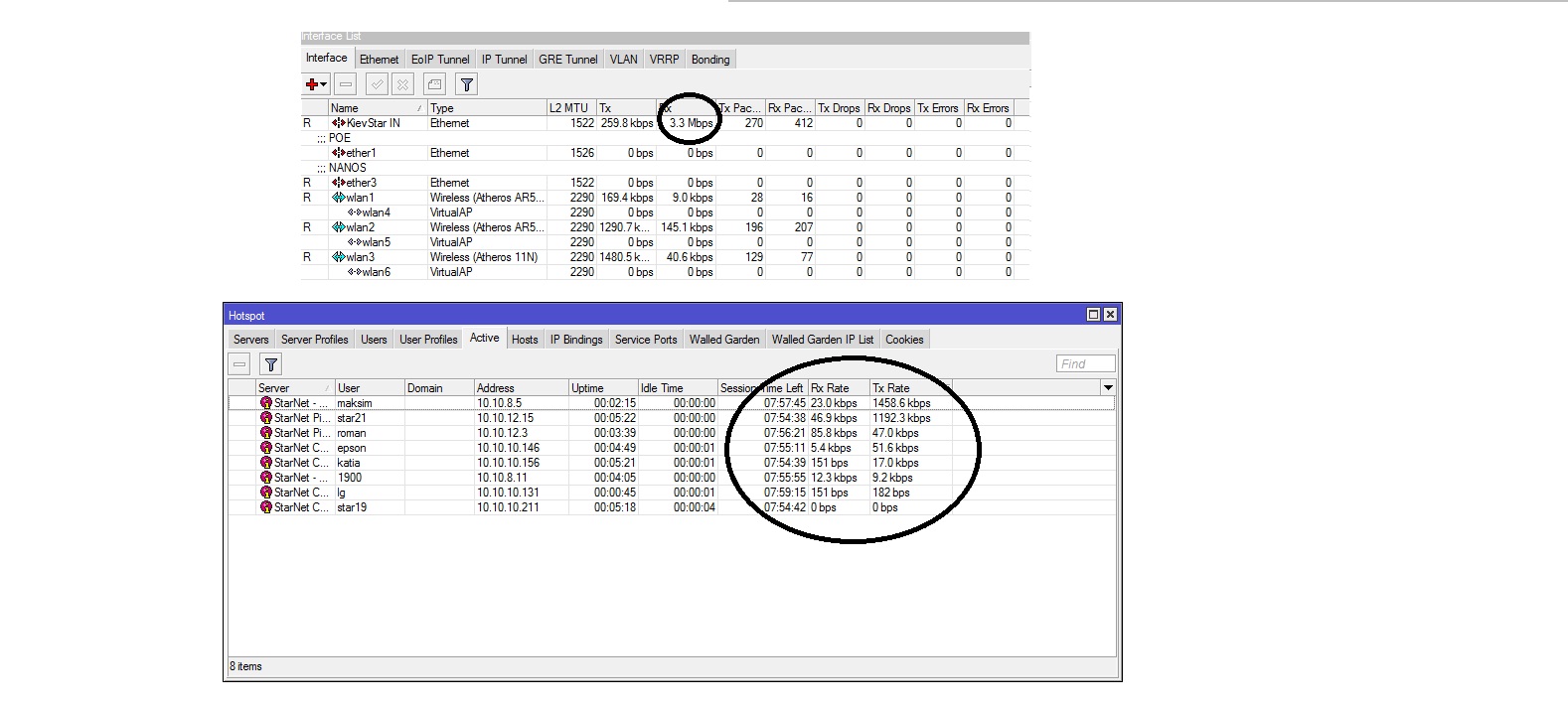Click the Disable cross icon in Interface List
This screenshot has width=1568, height=707.
pyautogui.click(x=402, y=85)
